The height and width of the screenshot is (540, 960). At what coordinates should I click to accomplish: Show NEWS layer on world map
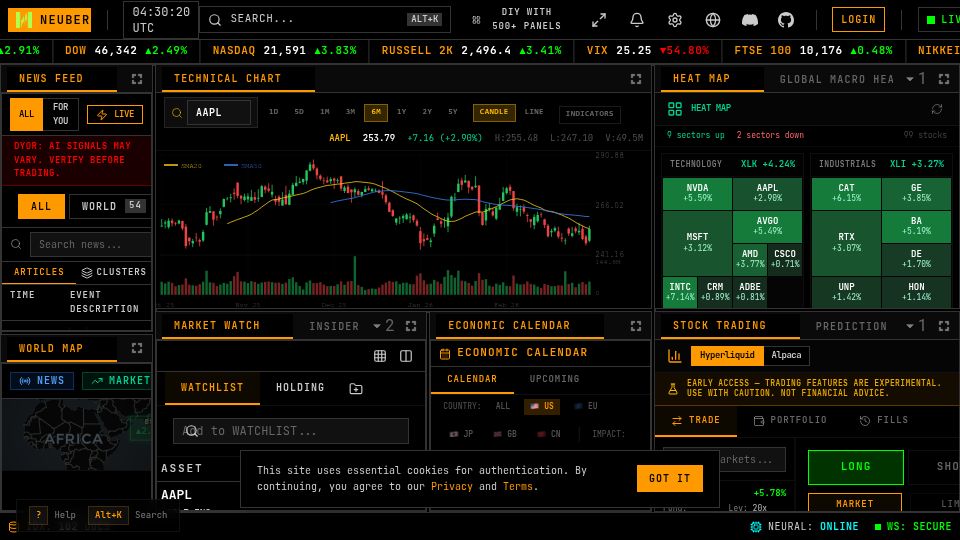42,381
